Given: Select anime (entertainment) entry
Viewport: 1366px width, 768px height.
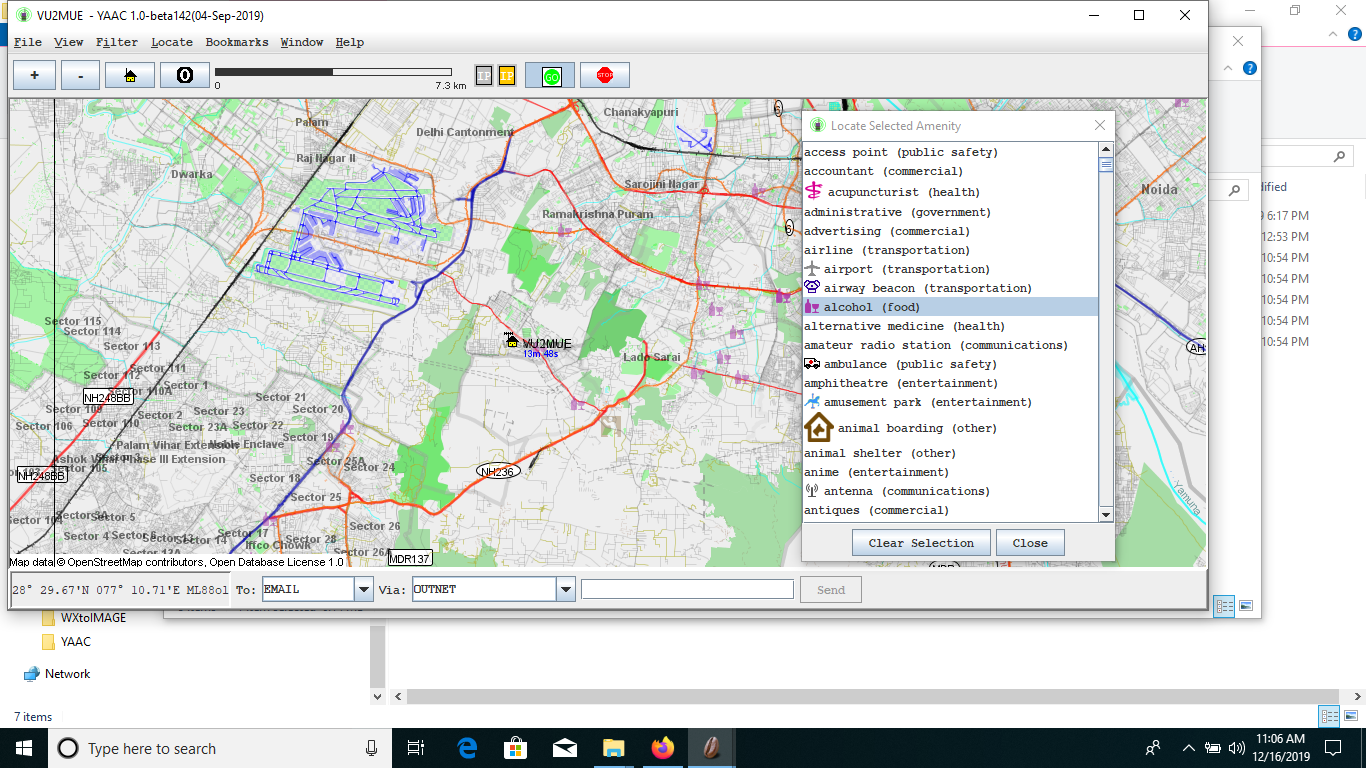Looking at the screenshot, I should [950, 472].
